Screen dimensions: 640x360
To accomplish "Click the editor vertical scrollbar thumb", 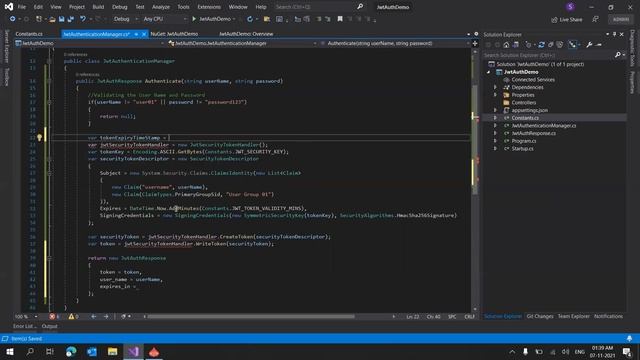I will point(475,141).
